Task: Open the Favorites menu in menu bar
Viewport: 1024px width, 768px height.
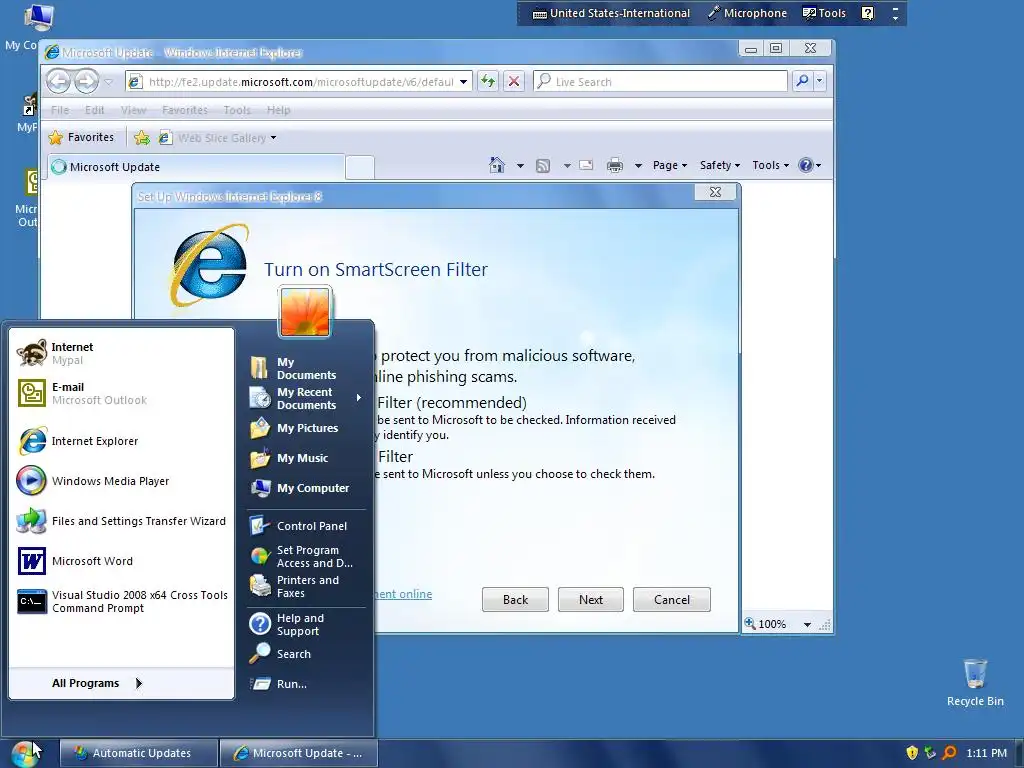Action: pyautogui.click(x=185, y=110)
